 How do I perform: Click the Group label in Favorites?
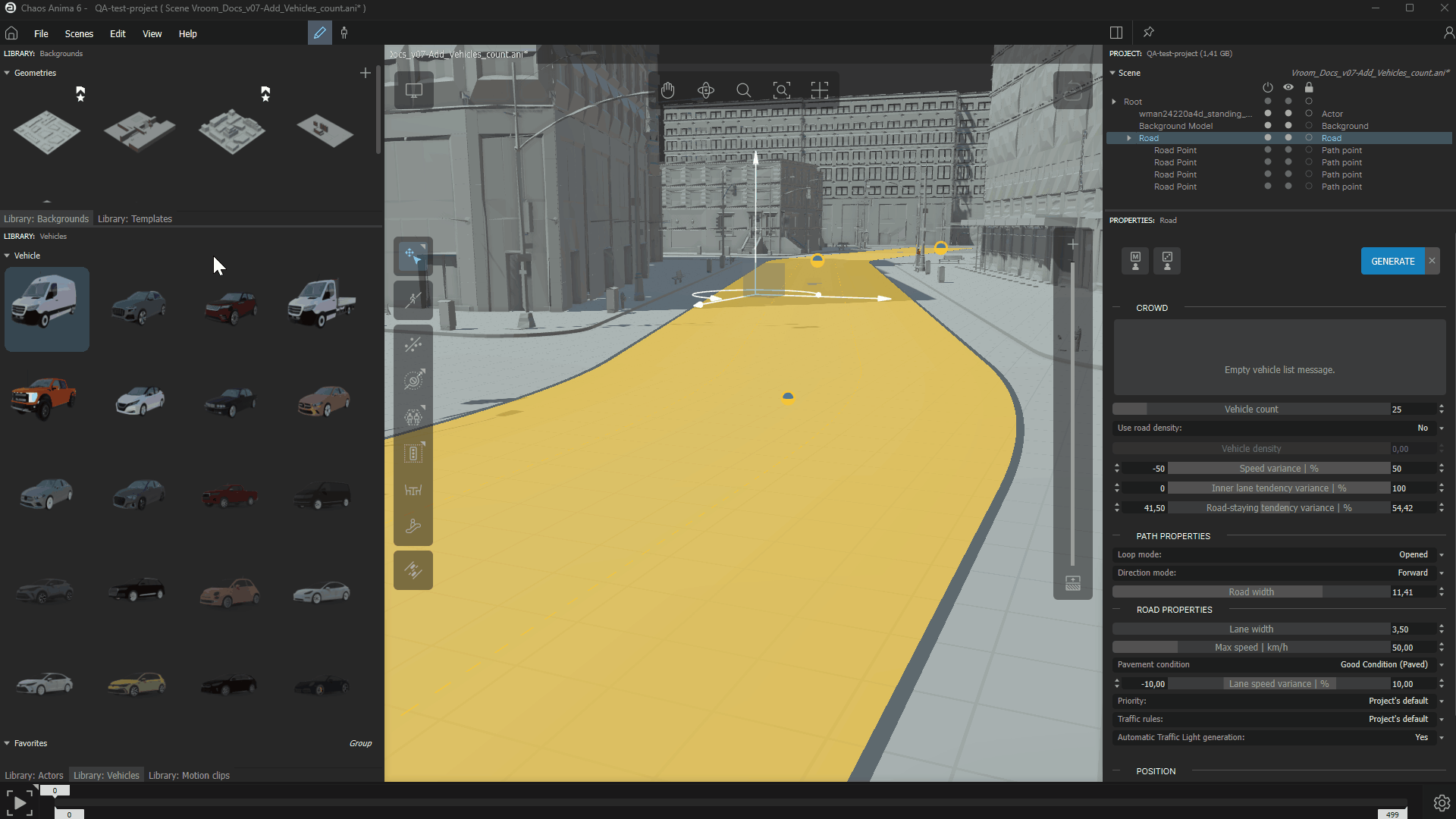tap(360, 743)
